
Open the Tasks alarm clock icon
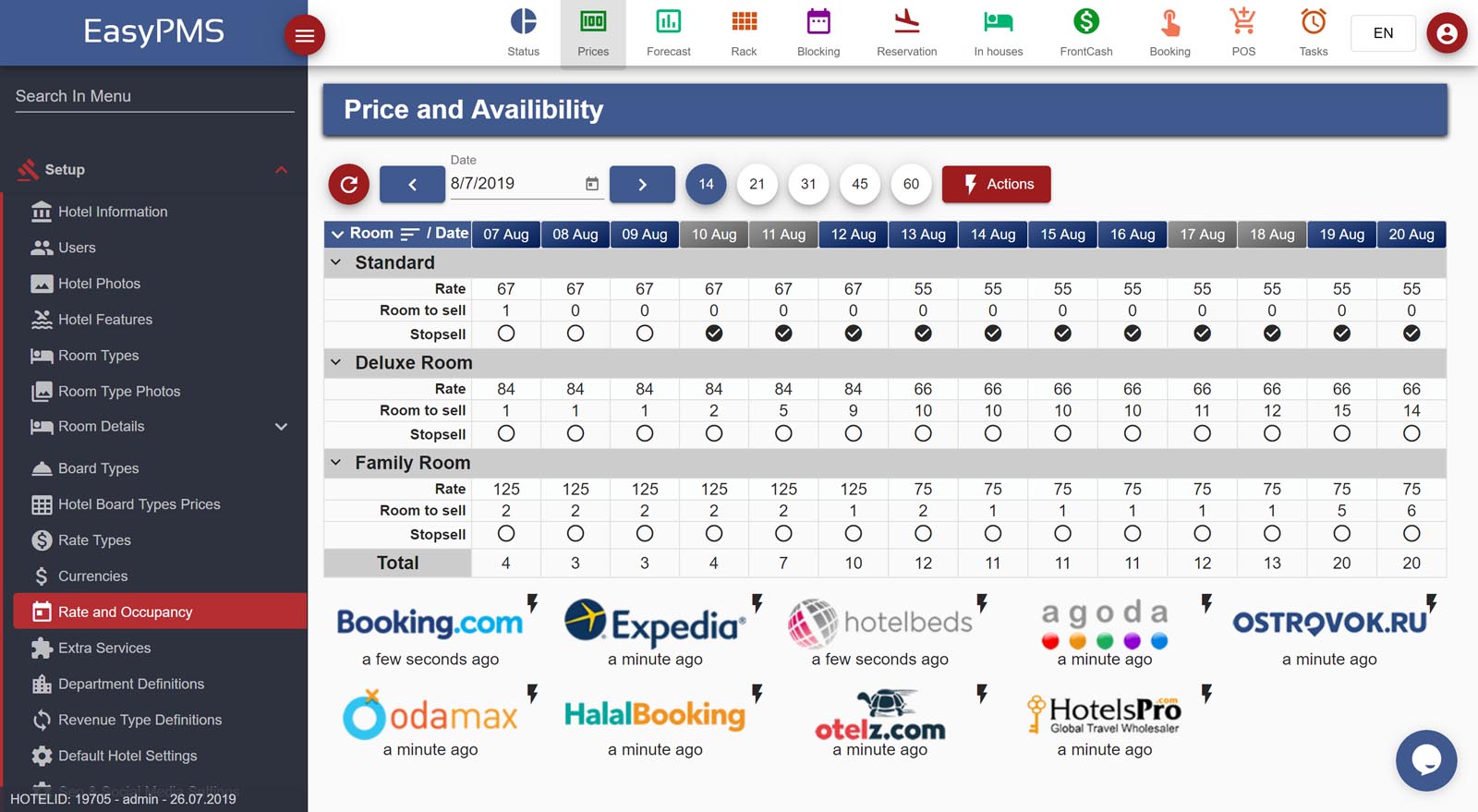tap(1313, 21)
